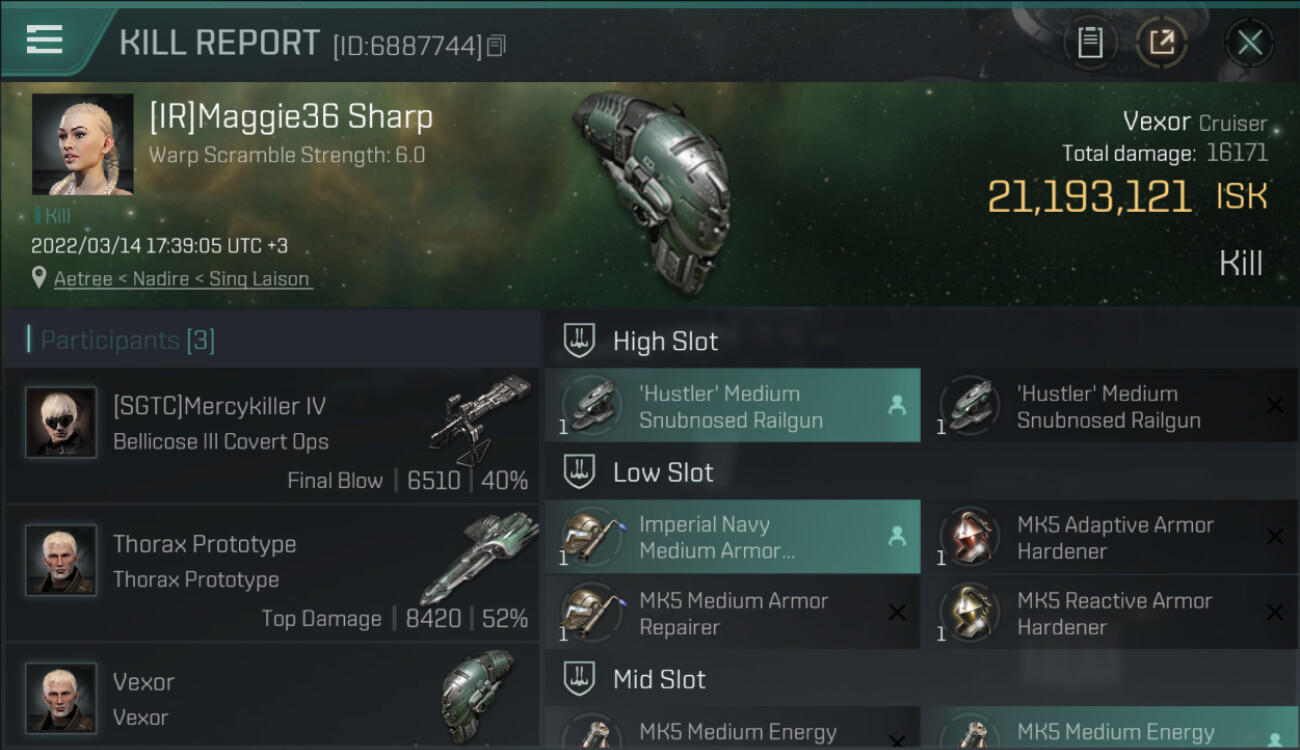Copy the kill report ID
Viewport: 1300px width, 750px height.
tap(497, 45)
